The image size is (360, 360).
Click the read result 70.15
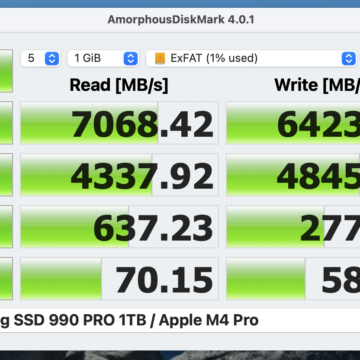click(119, 279)
